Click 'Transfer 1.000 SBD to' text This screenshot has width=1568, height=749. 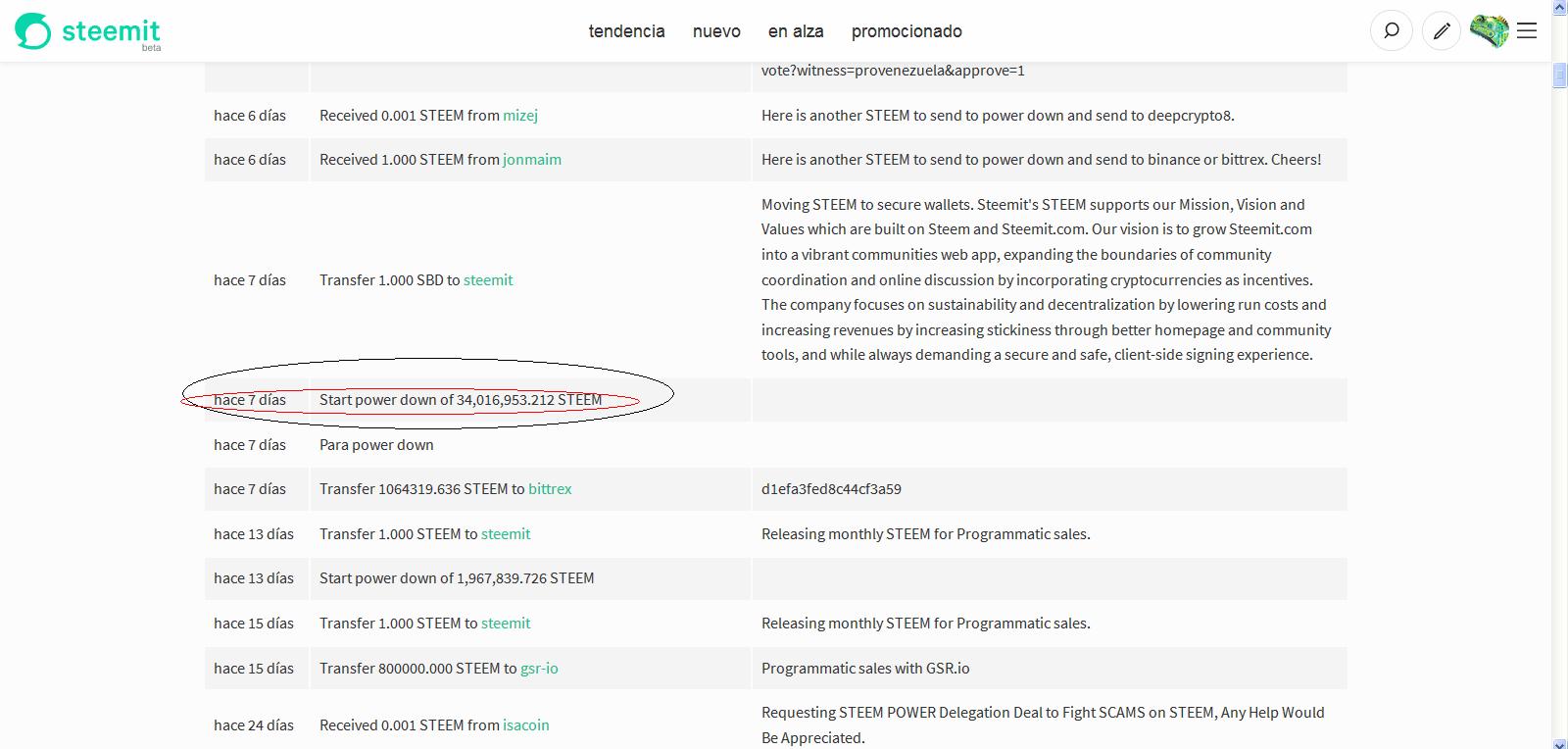pos(389,280)
